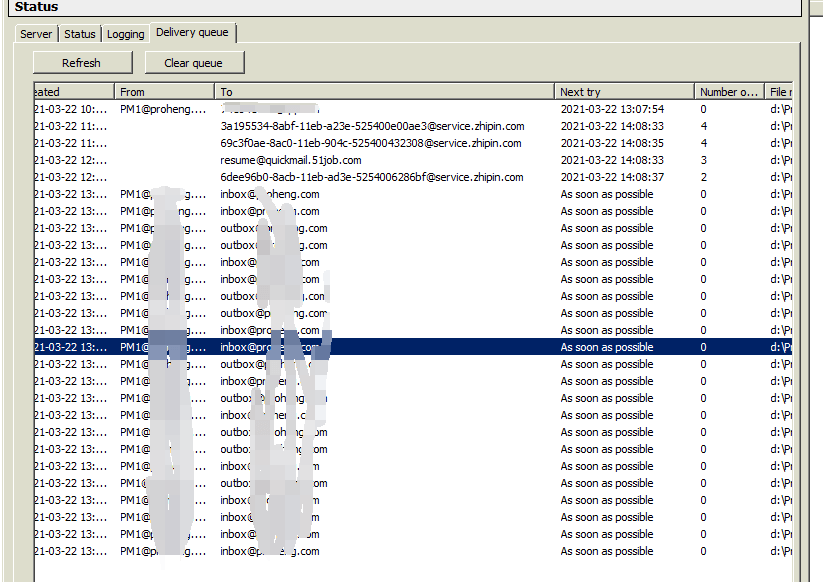The height and width of the screenshot is (582, 823).
Task: Select the last message in the queue list
Action: pos(400,551)
